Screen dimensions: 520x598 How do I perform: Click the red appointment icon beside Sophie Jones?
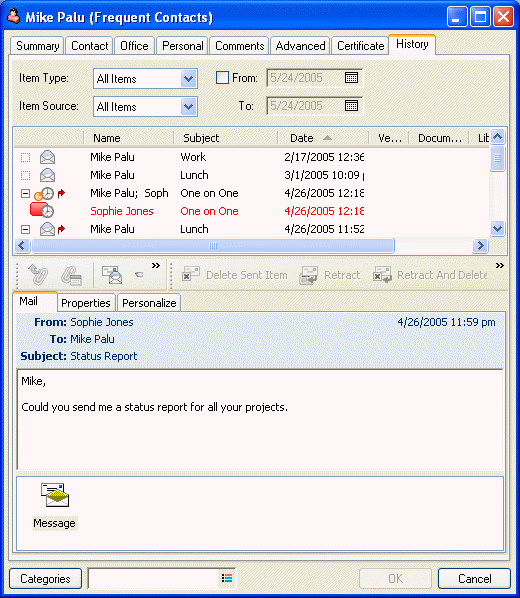click(x=42, y=211)
